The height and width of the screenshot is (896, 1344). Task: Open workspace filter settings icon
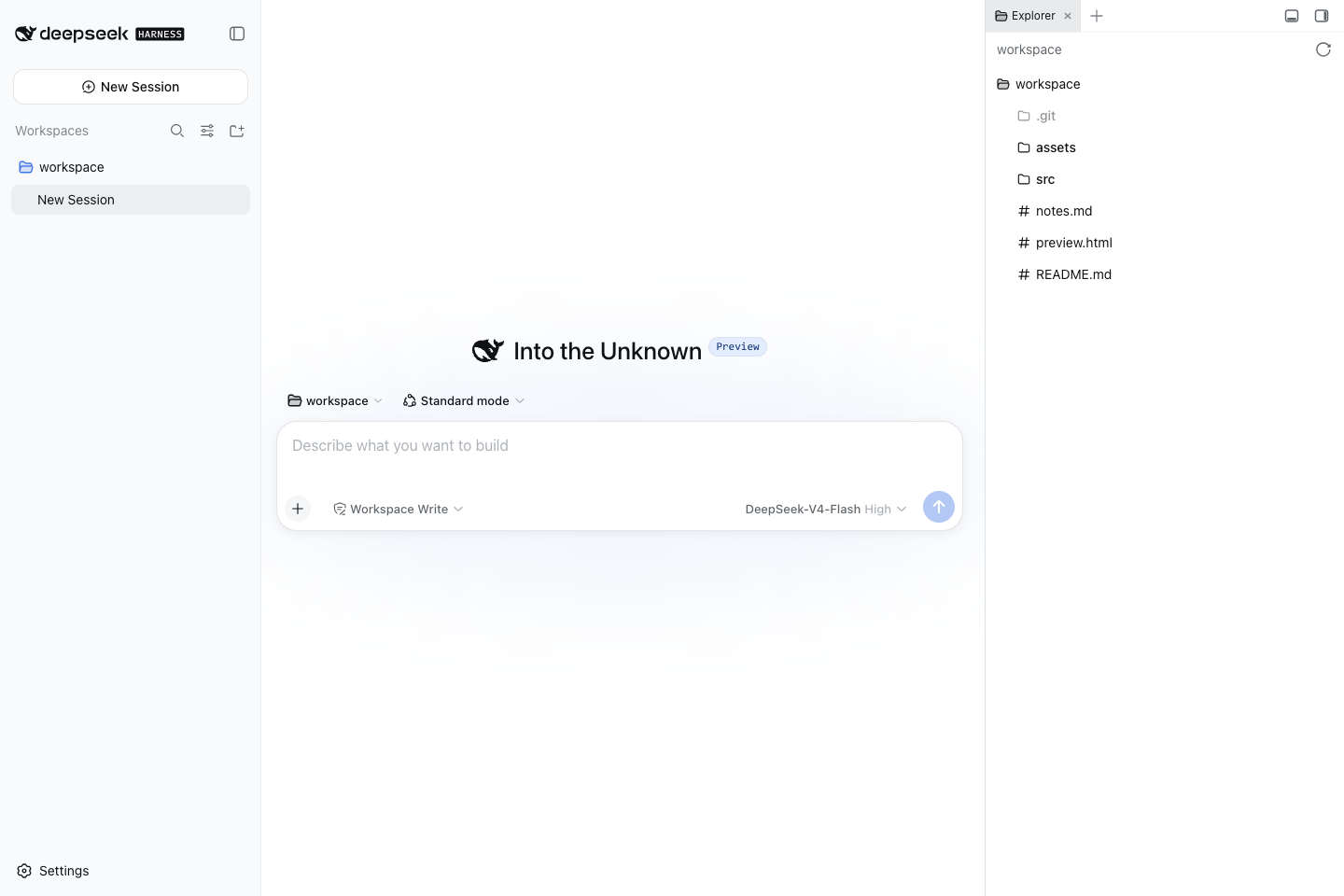click(207, 131)
